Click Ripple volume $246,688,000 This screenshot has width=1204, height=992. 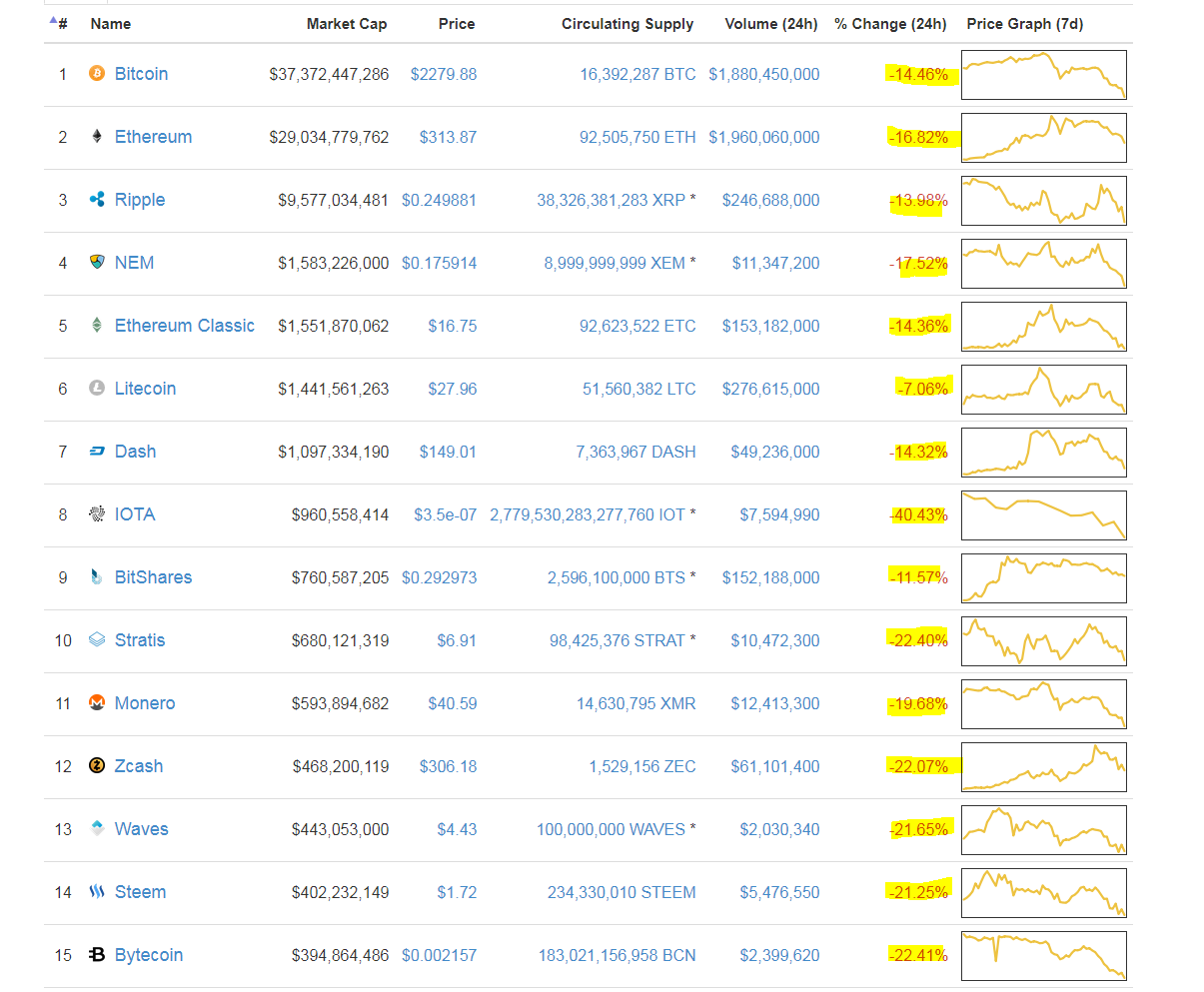pyautogui.click(x=771, y=200)
